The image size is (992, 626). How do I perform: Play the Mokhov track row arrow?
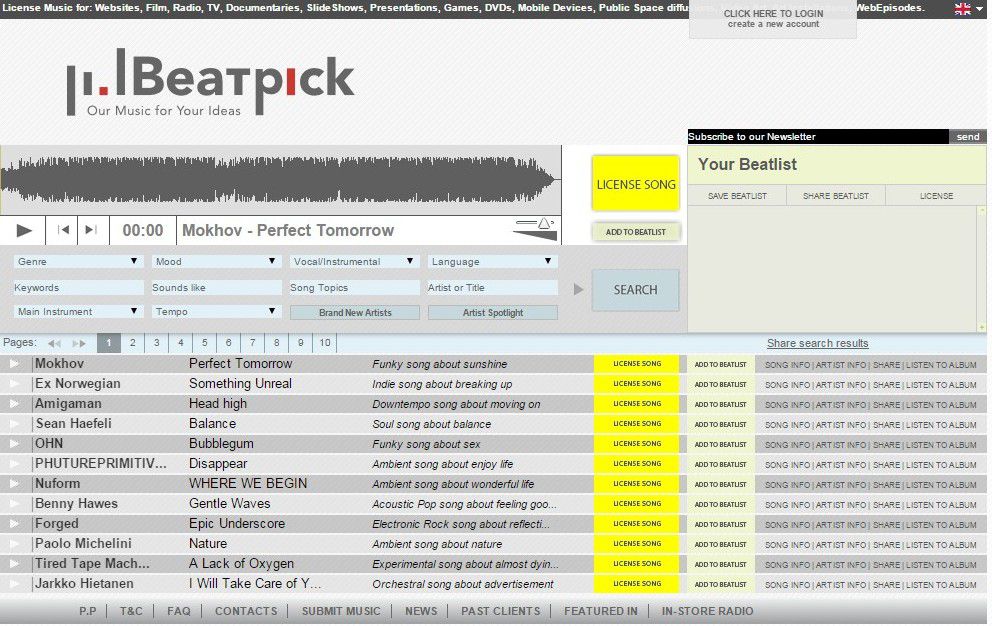pyautogui.click(x=14, y=364)
